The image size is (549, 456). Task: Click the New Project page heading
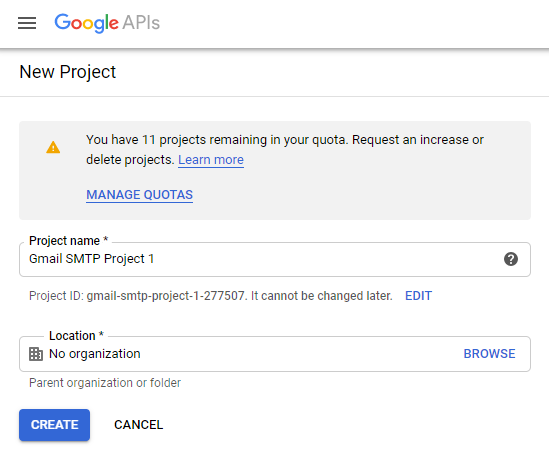pos(68,72)
